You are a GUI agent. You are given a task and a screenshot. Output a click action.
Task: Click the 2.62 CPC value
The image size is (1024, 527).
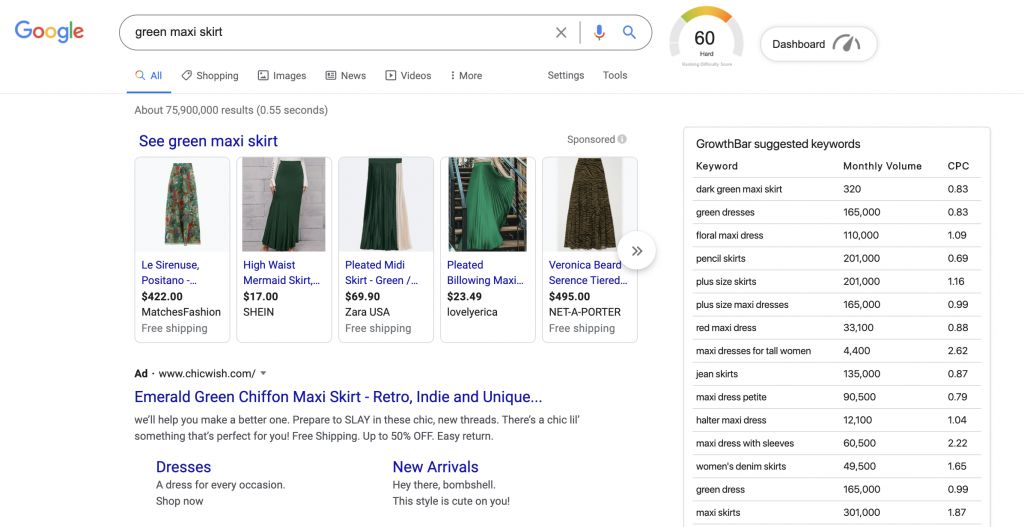[957, 351]
